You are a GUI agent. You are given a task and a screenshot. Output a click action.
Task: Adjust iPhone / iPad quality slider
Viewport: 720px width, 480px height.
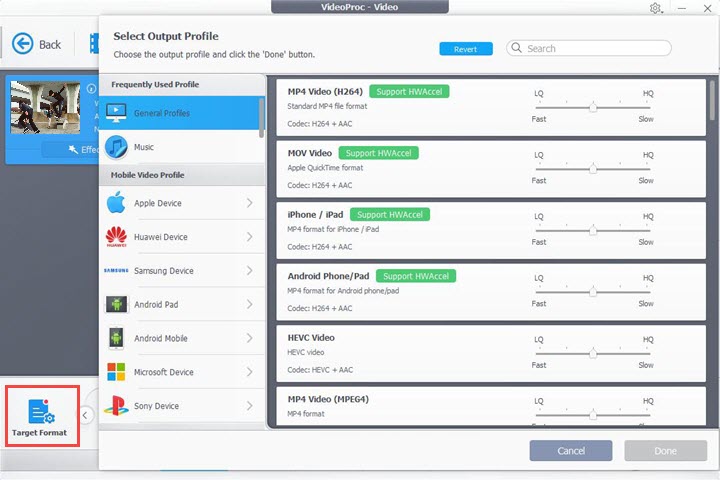[x=593, y=231]
